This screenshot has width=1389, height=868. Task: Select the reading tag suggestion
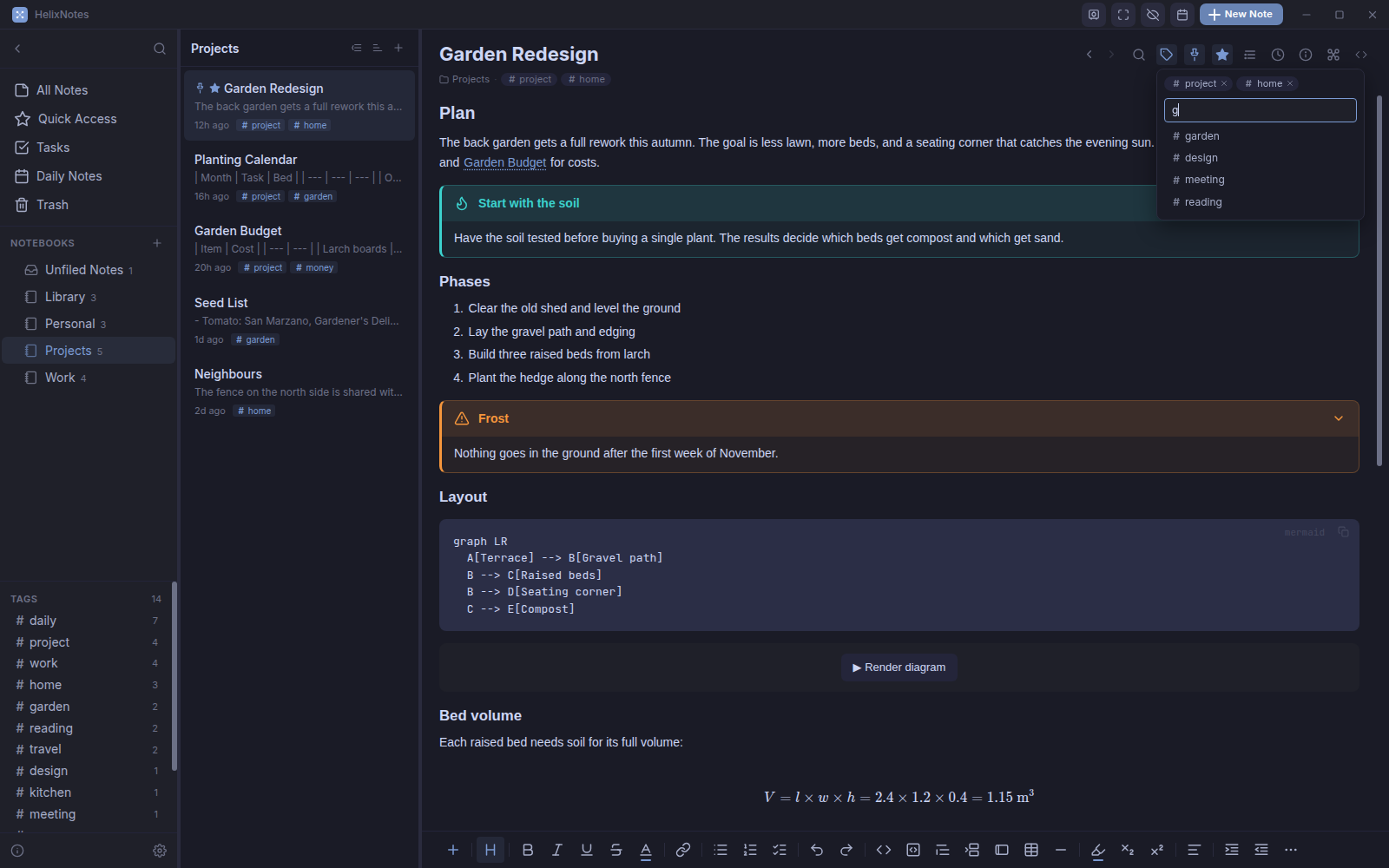click(1260, 202)
